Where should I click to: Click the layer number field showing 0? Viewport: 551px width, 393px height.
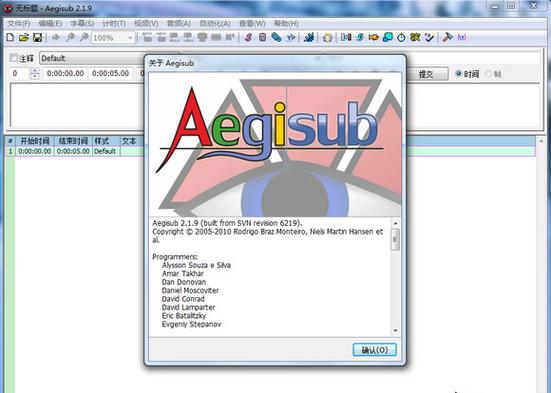pyautogui.click(x=20, y=73)
